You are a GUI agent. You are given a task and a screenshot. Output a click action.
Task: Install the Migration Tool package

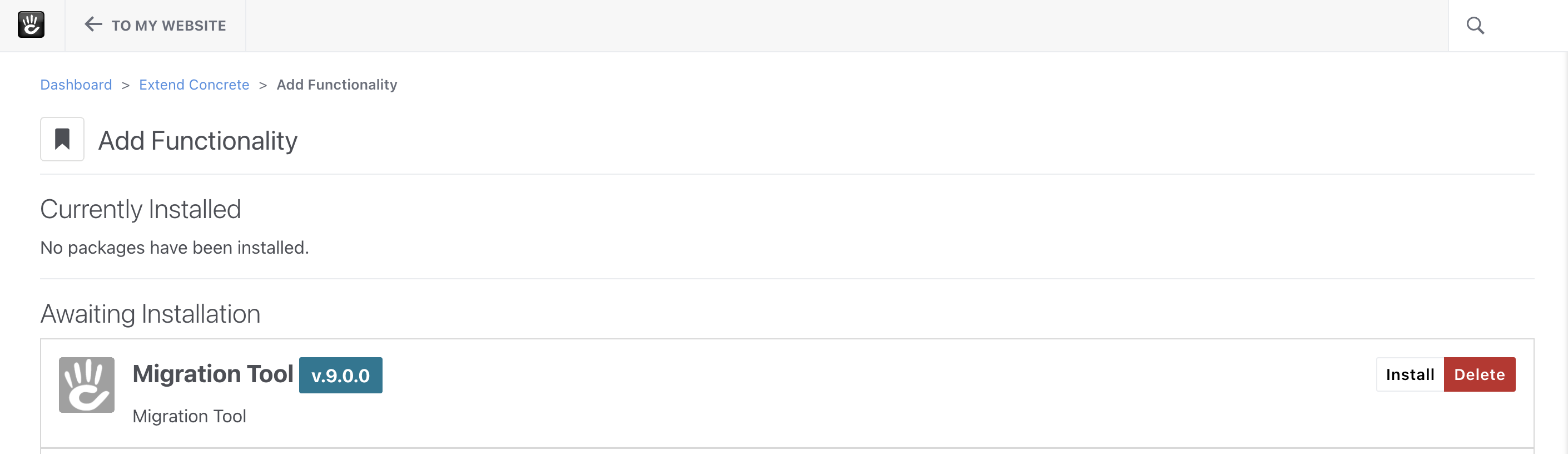pos(1410,374)
